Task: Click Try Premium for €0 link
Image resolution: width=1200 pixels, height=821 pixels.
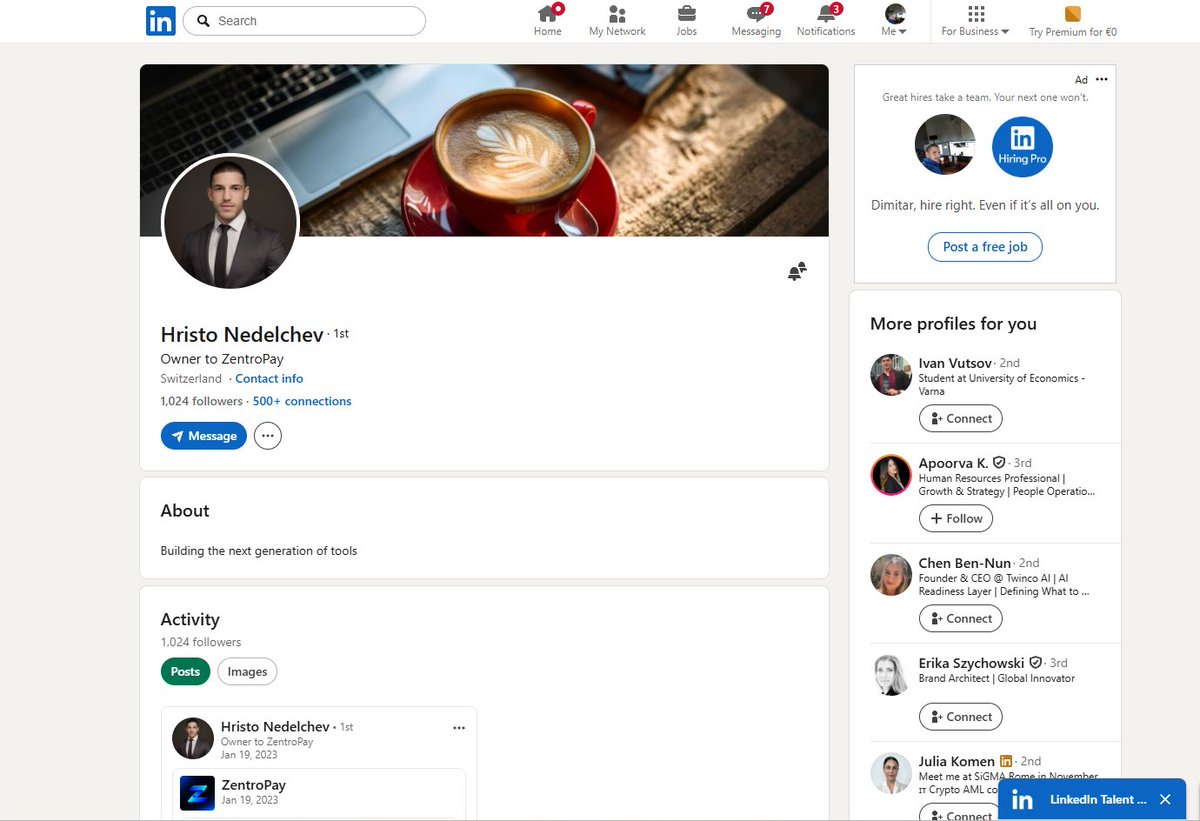Action: 1073,32
